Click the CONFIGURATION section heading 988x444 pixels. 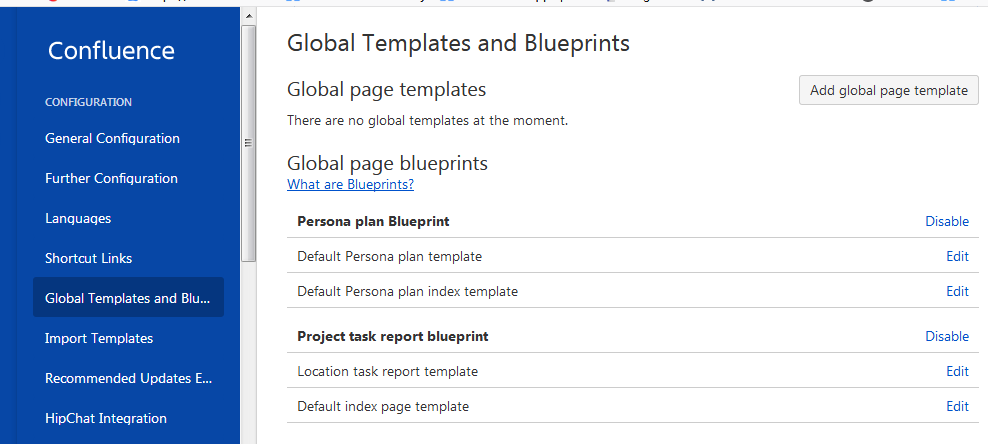click(88, 102)
